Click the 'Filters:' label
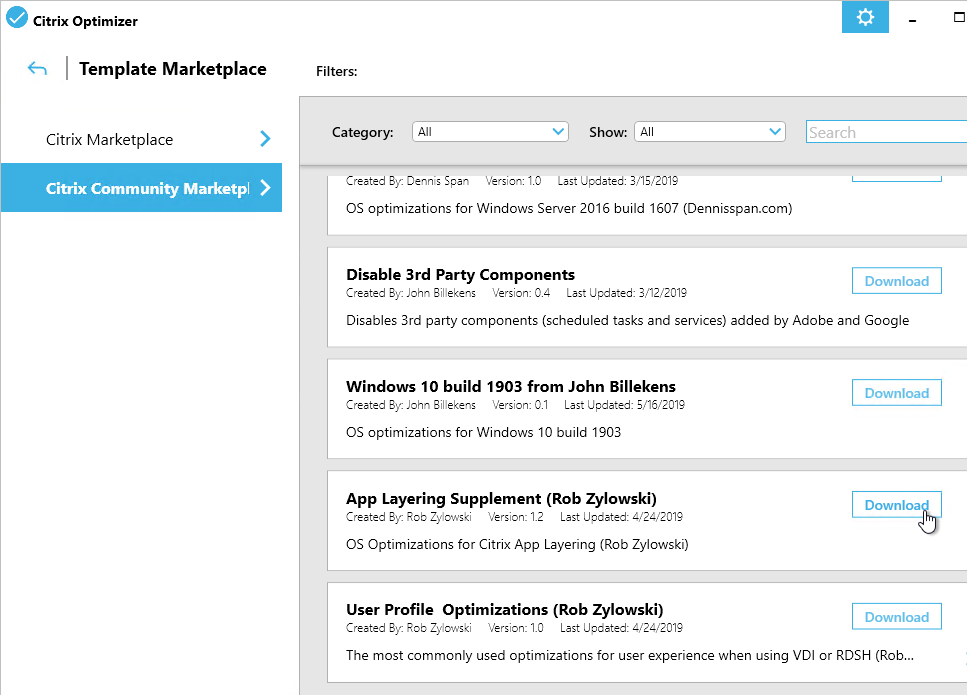This screenshot has height=695, width=967. tap(337, 72)
